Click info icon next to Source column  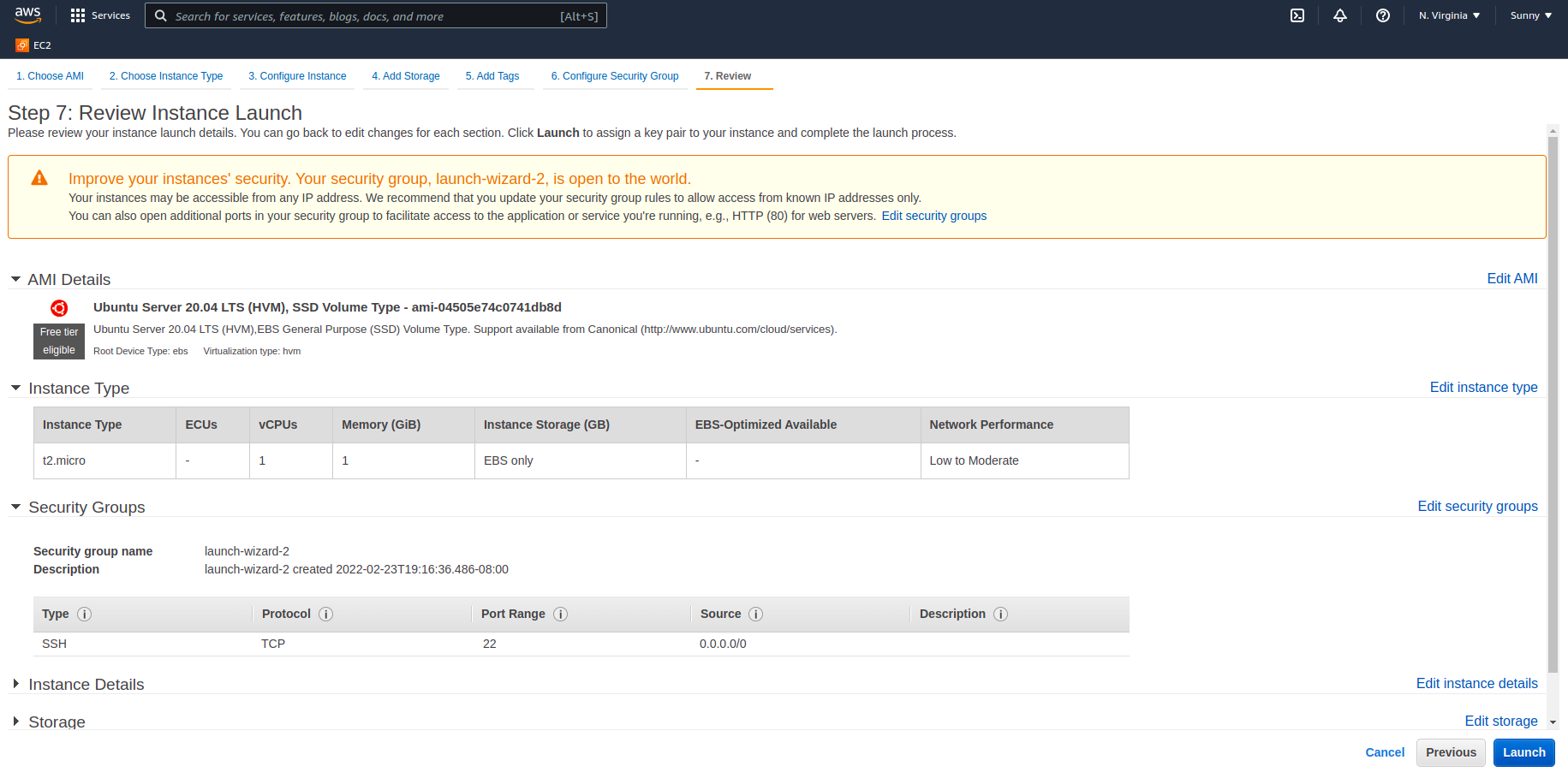755,614
